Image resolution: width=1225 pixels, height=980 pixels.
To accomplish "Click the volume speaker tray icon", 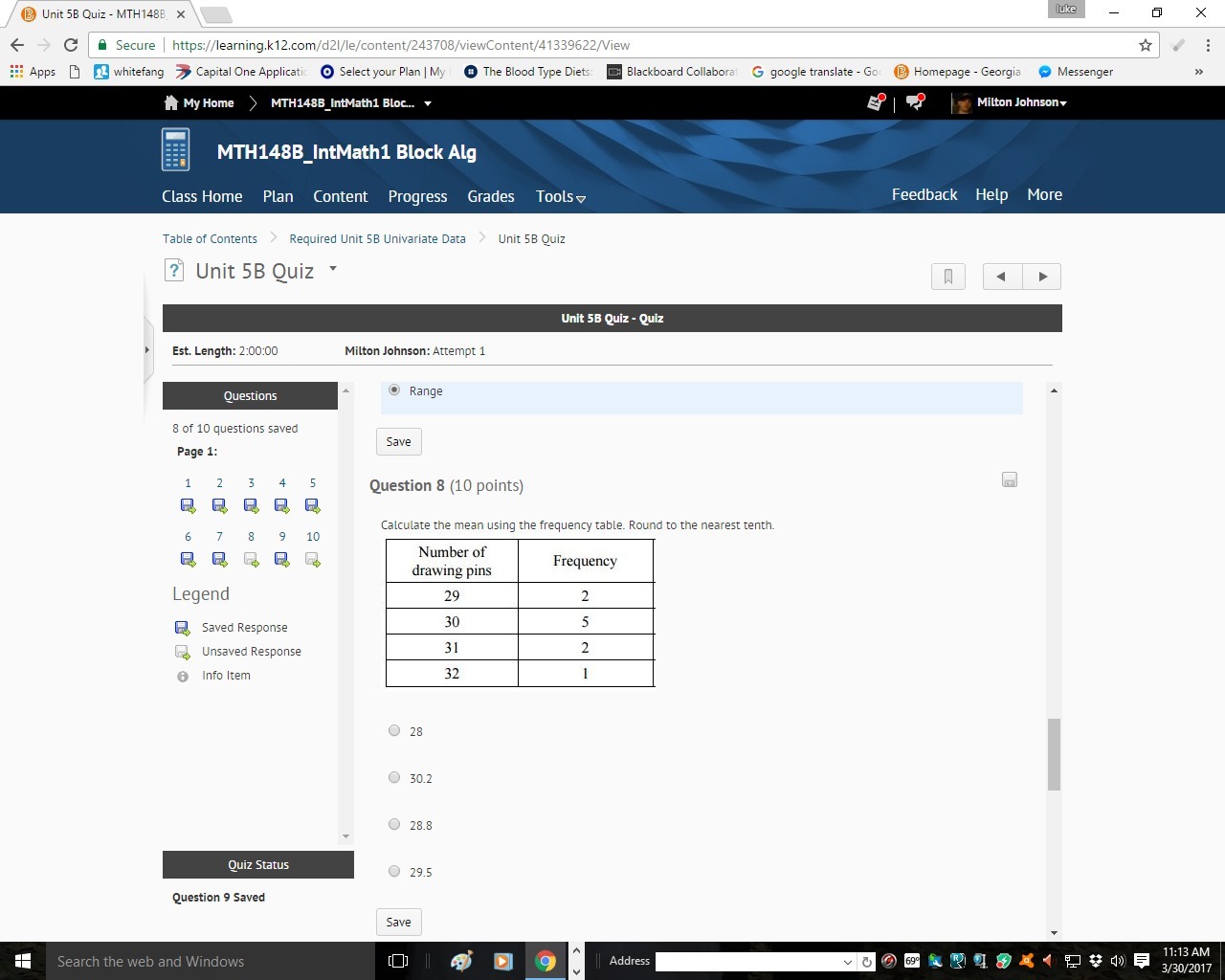I will (x=1117, y=961).
